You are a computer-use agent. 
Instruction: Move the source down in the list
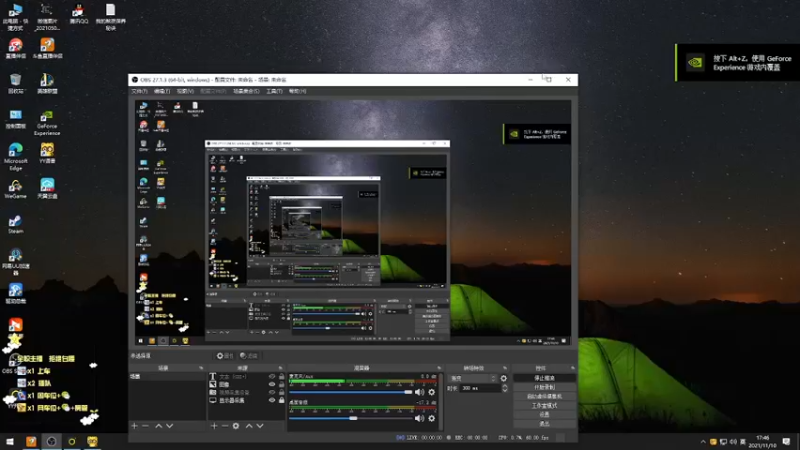(260, 426)
